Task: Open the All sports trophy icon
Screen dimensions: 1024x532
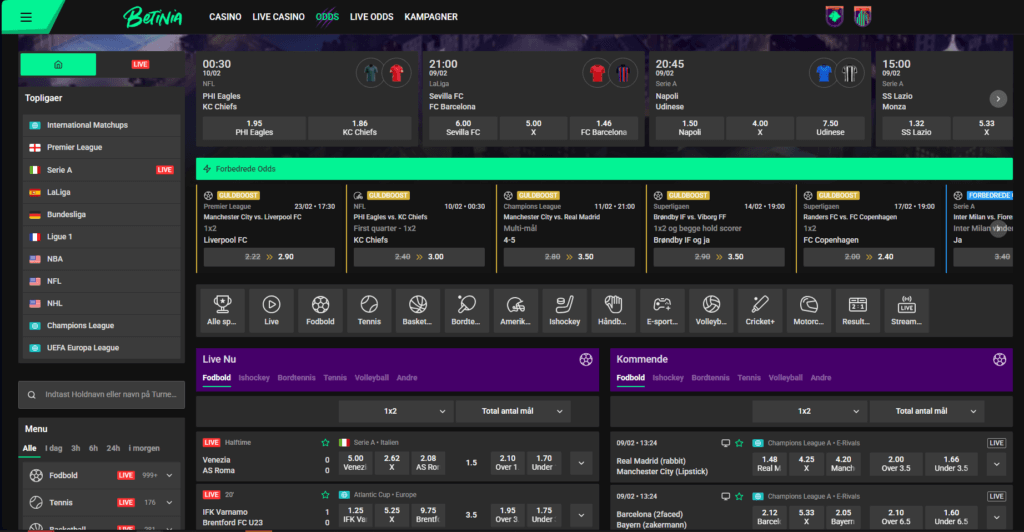Action: [x=222, y=310]
